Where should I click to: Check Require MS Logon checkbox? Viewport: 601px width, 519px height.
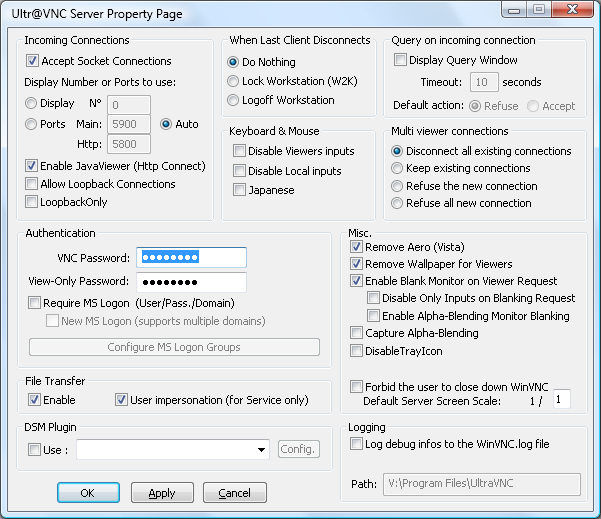(35, 303)
